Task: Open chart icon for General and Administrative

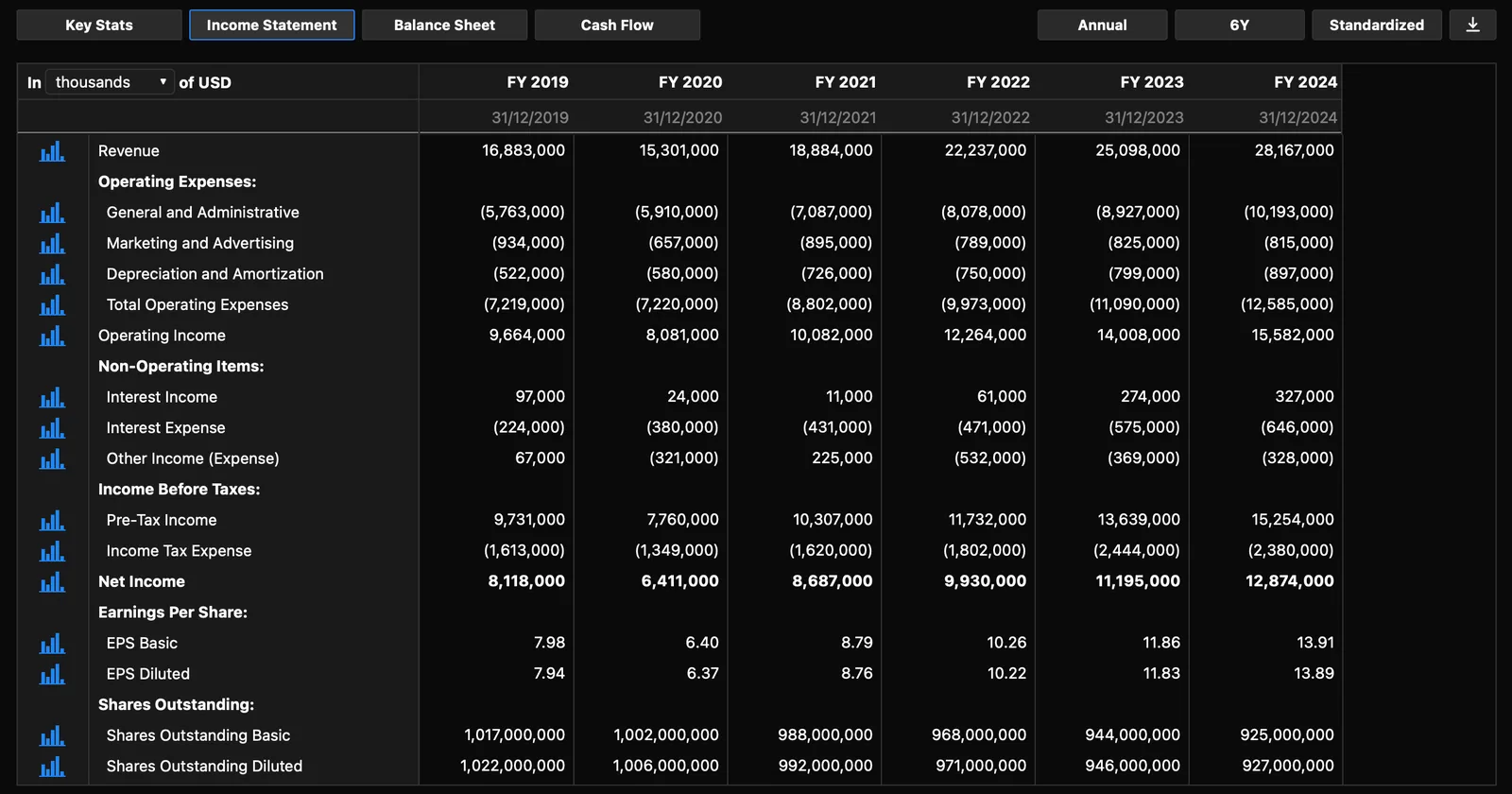Action: pyautogui.click(x=52, y=213)
